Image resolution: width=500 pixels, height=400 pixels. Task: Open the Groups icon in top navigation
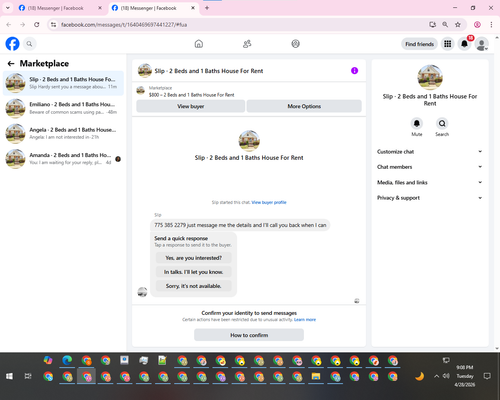[295, 44]
